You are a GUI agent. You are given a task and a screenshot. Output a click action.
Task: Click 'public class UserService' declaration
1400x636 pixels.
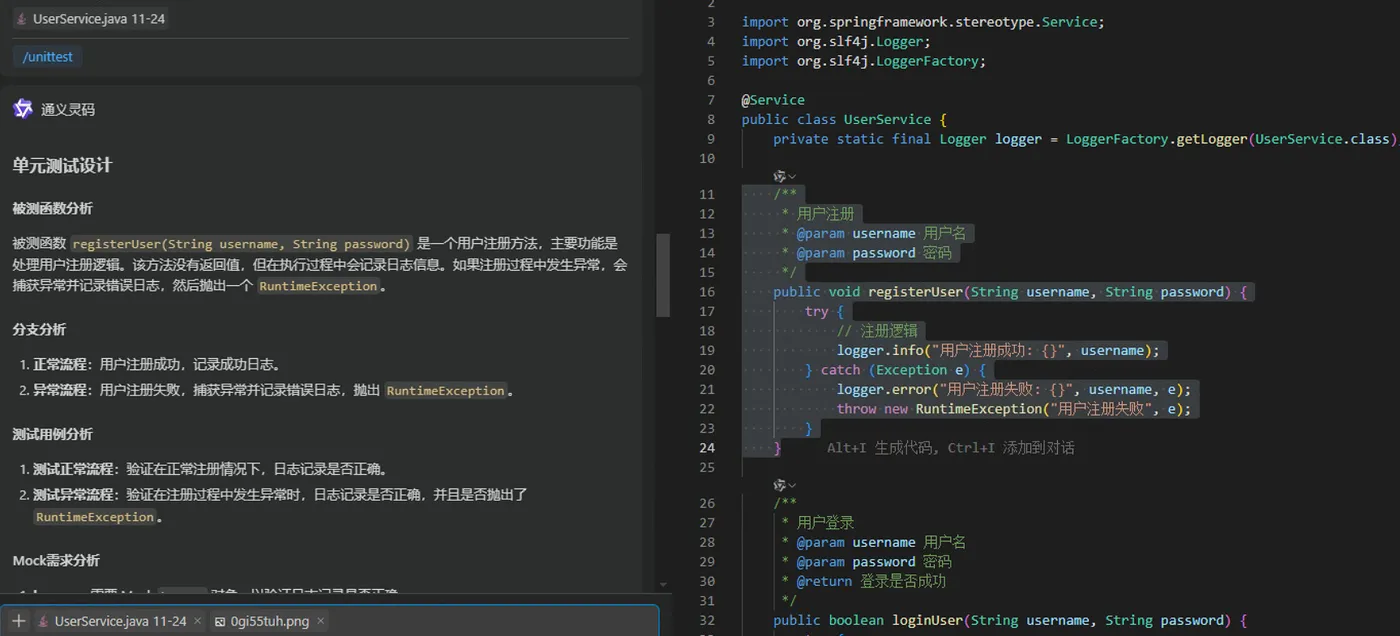[x=836, y=119]
